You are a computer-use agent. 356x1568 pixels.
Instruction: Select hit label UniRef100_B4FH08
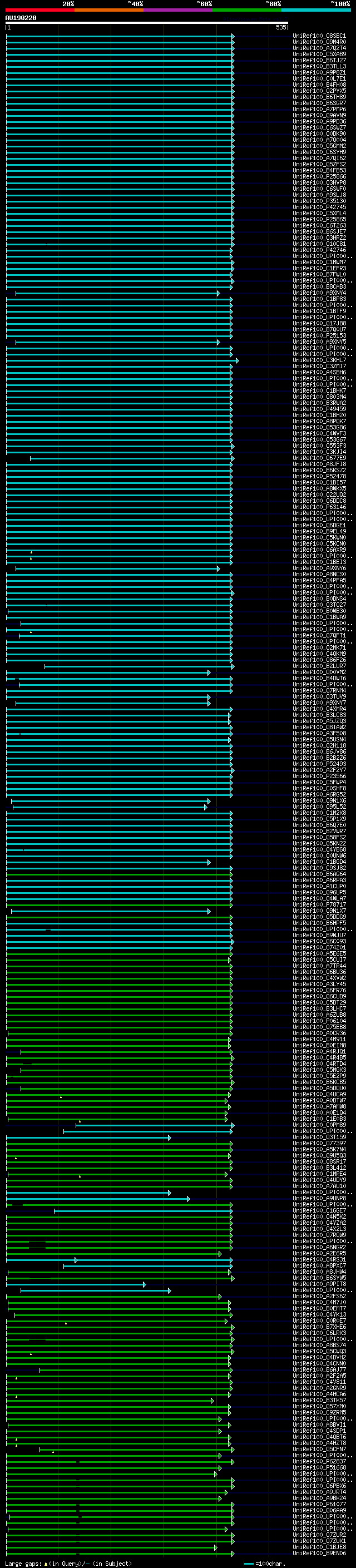319,85
